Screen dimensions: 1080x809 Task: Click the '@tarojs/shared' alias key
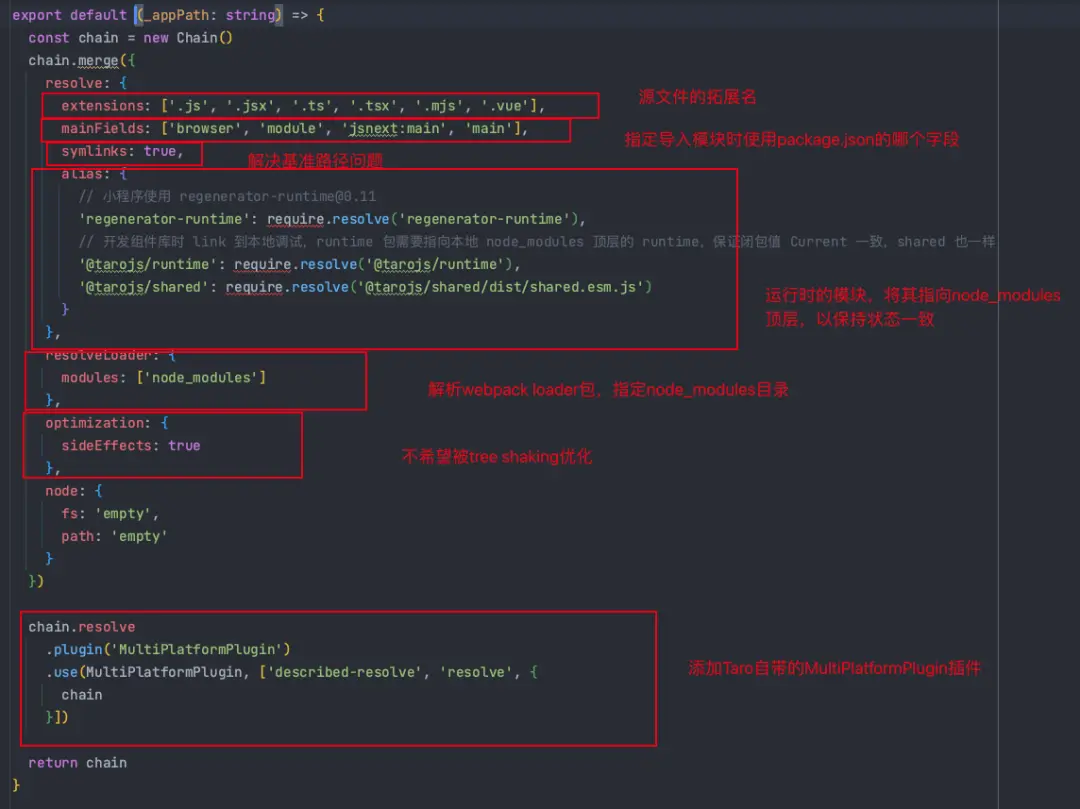(x=143, y=288)
